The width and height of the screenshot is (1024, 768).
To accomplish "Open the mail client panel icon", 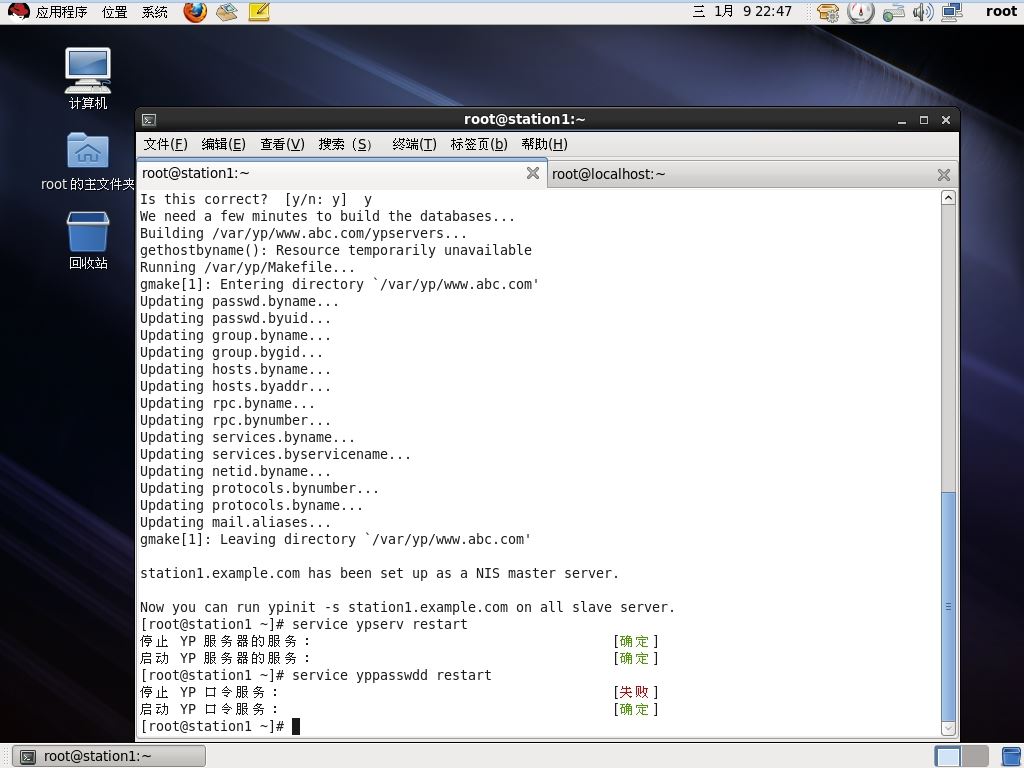I will click(227, 12).
